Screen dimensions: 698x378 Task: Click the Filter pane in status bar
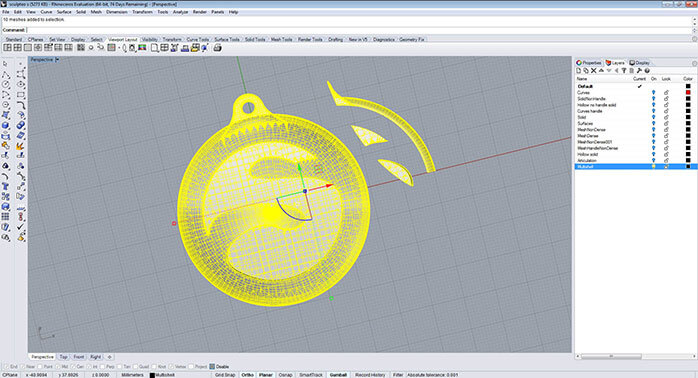coord(398,375)
